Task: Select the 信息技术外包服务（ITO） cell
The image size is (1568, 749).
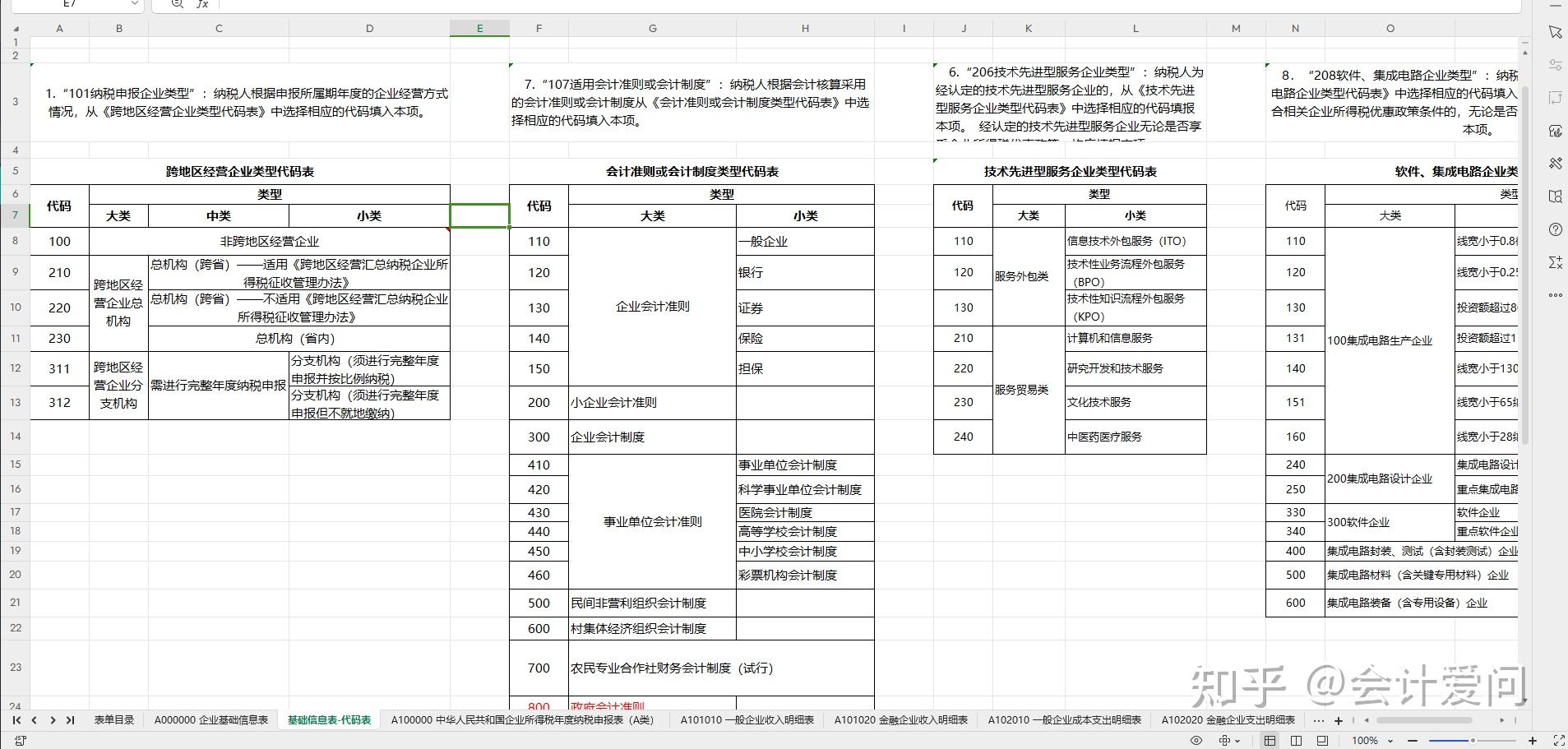Action: pyautogui.click(x=1136, y=242)
